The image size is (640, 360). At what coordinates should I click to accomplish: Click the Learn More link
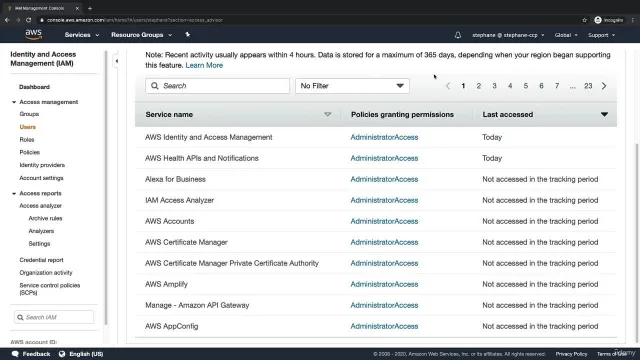point(204,65)
